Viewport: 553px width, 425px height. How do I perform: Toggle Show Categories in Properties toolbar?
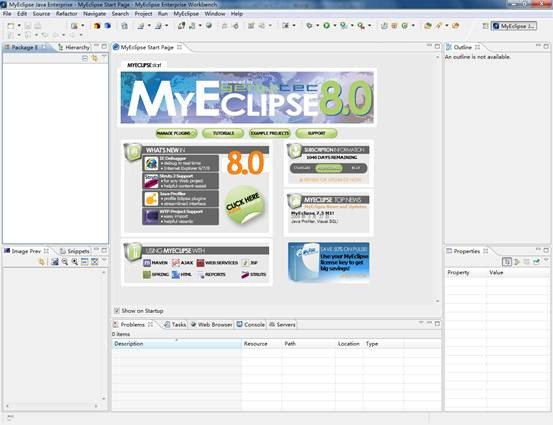coord(507,262)
